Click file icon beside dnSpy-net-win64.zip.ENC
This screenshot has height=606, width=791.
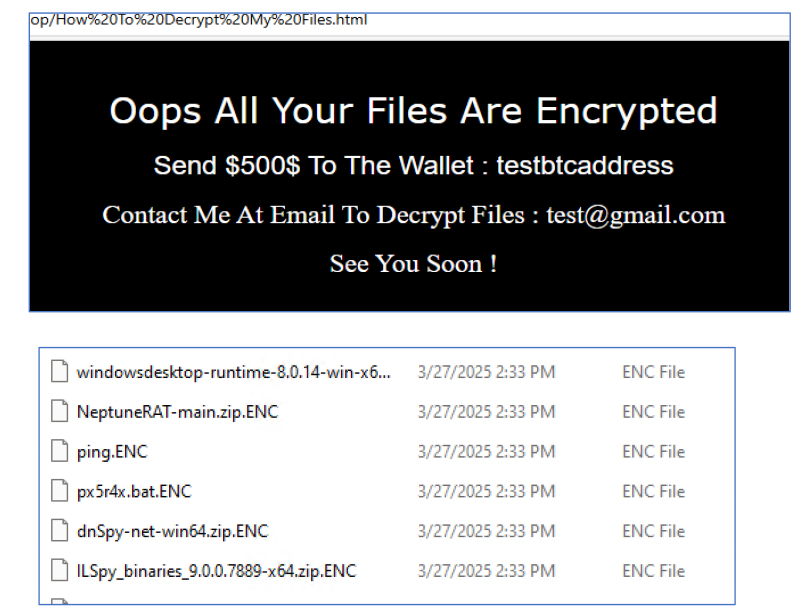pyautogui.click(x=60, y=531)
